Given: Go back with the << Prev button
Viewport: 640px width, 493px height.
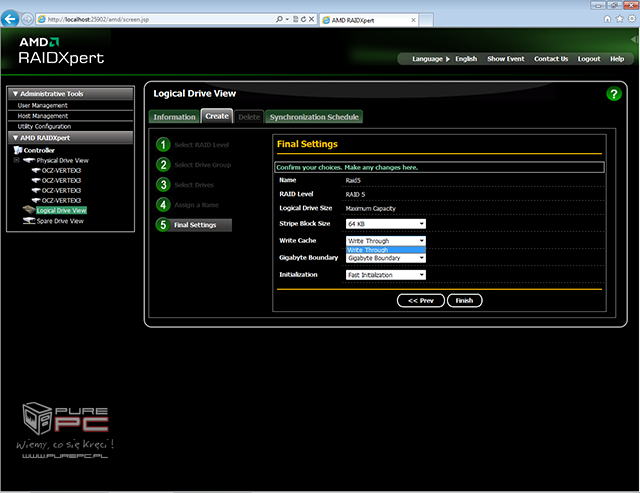Looking at the screenshot, I should [x=420, y=300].
